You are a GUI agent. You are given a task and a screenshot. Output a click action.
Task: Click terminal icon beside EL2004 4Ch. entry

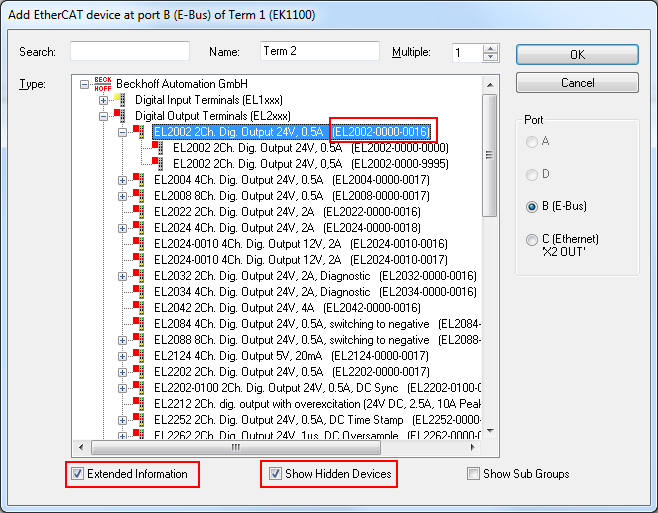pos(139,180)
